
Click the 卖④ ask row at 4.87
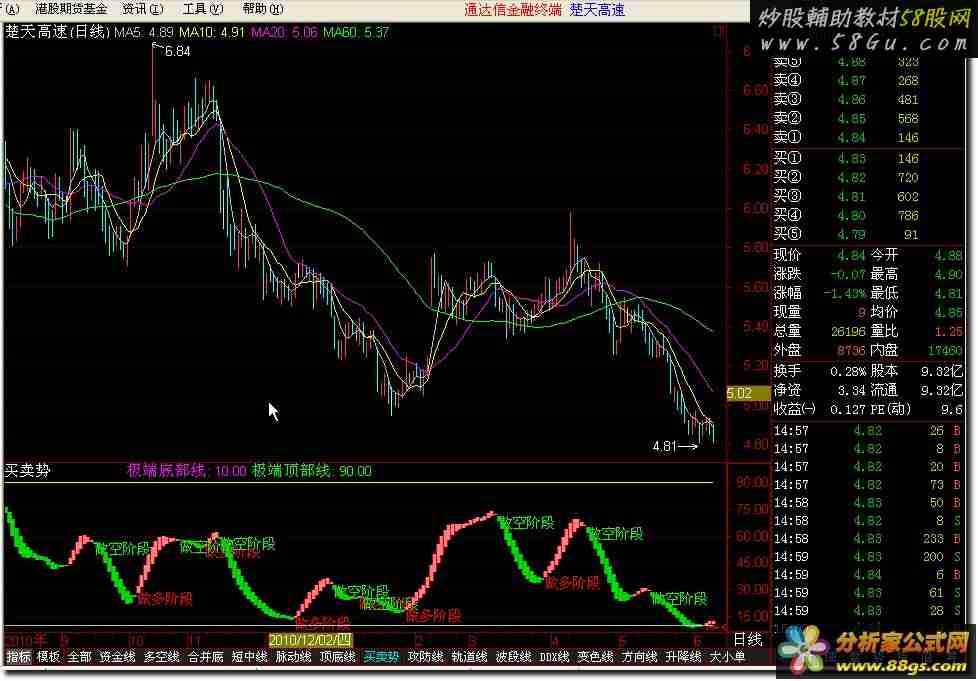pyautogui.click(x=868, y=80)
